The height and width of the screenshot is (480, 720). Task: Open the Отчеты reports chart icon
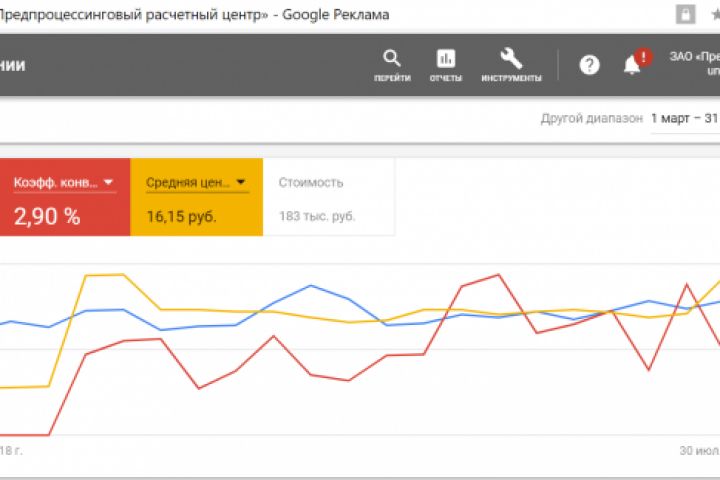click(446, 58)
